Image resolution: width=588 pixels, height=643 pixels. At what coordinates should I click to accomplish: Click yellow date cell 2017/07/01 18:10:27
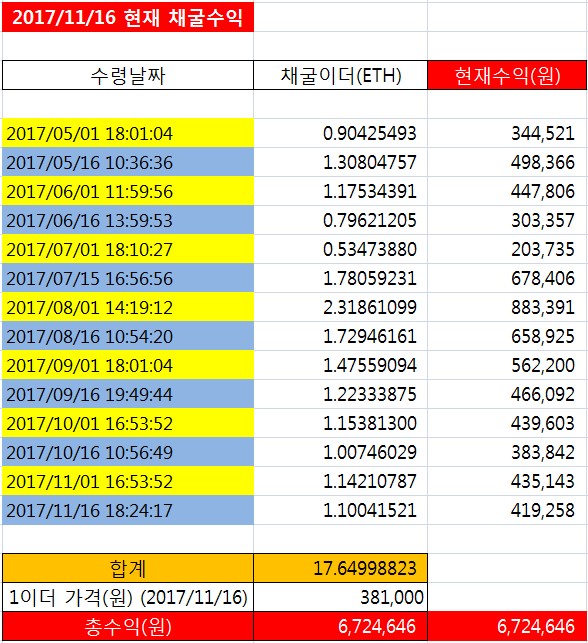click(128, 249)
